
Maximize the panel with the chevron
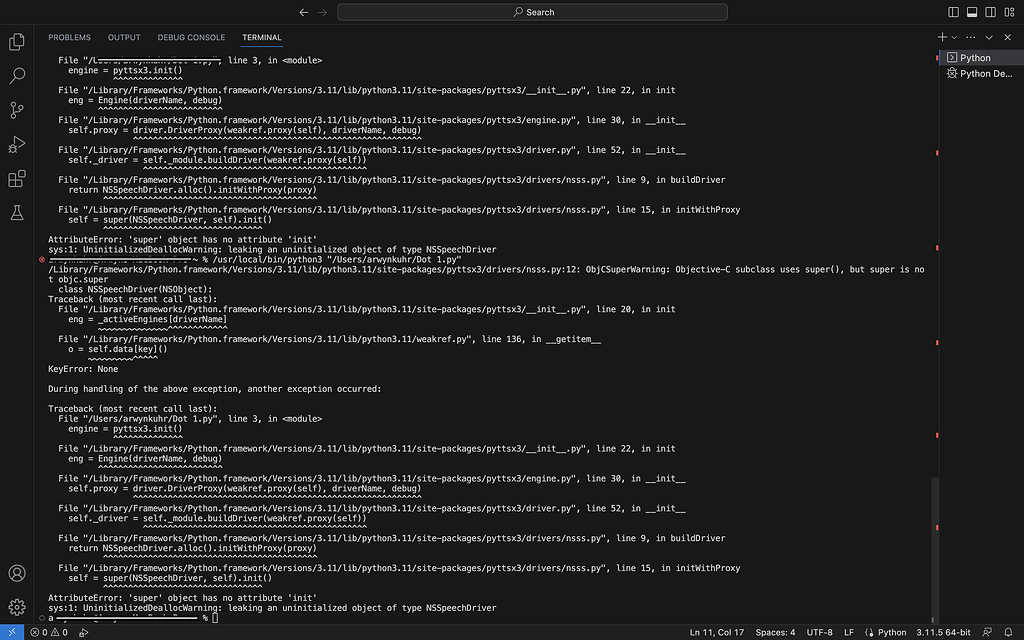click(988, 37)
